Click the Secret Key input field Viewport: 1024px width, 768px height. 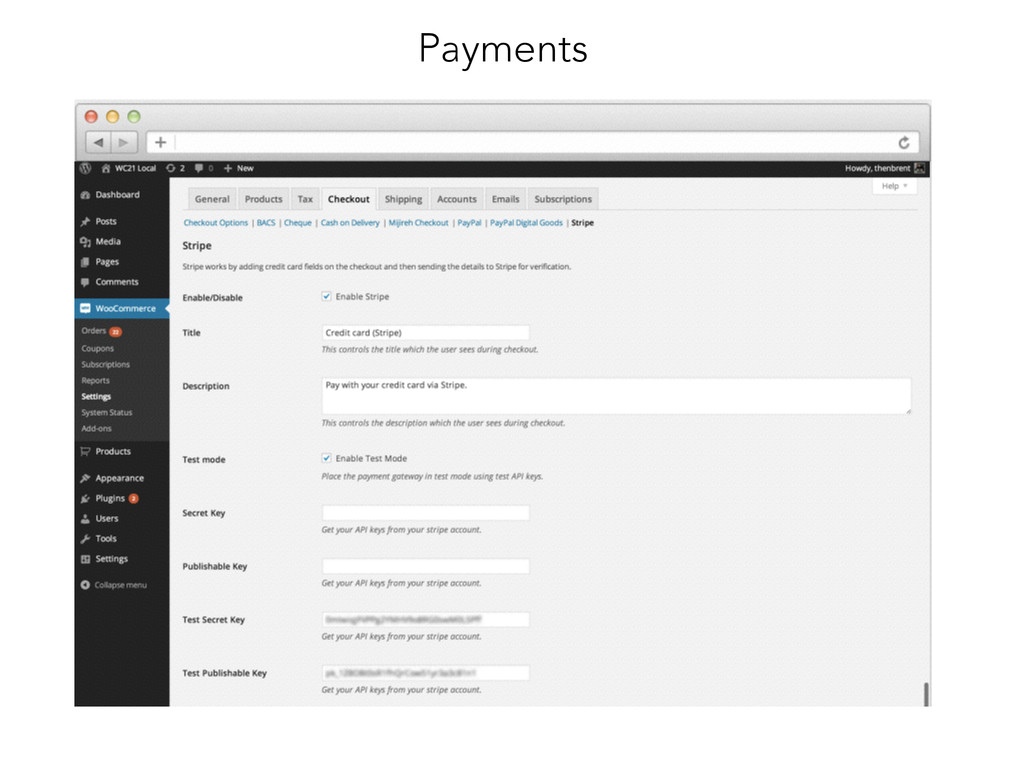click(425, 513)
